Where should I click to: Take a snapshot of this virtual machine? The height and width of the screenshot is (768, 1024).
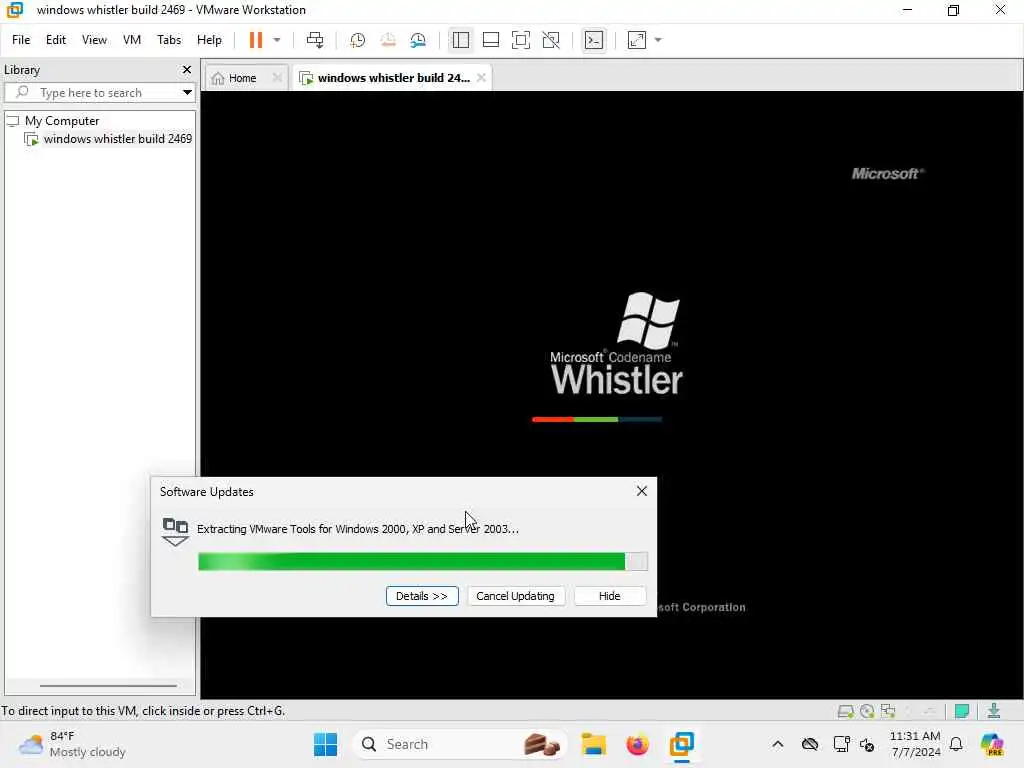coord(357,40)
